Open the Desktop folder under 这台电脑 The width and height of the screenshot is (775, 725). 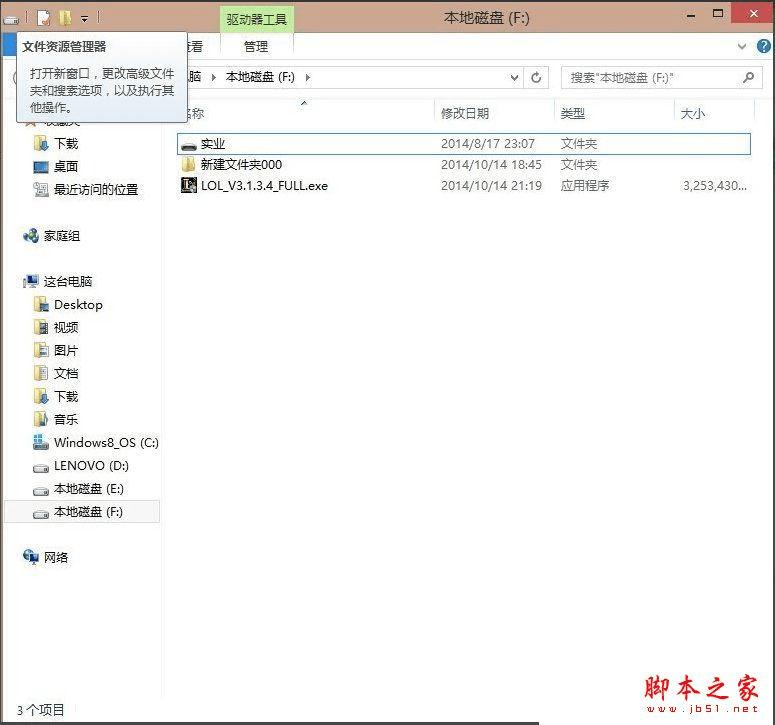(78, 305)
